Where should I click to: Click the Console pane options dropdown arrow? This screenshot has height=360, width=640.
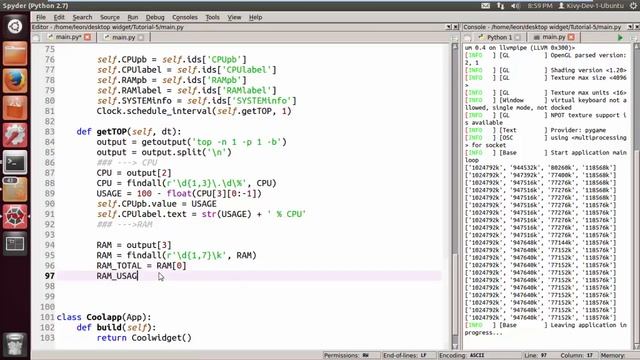630,27
